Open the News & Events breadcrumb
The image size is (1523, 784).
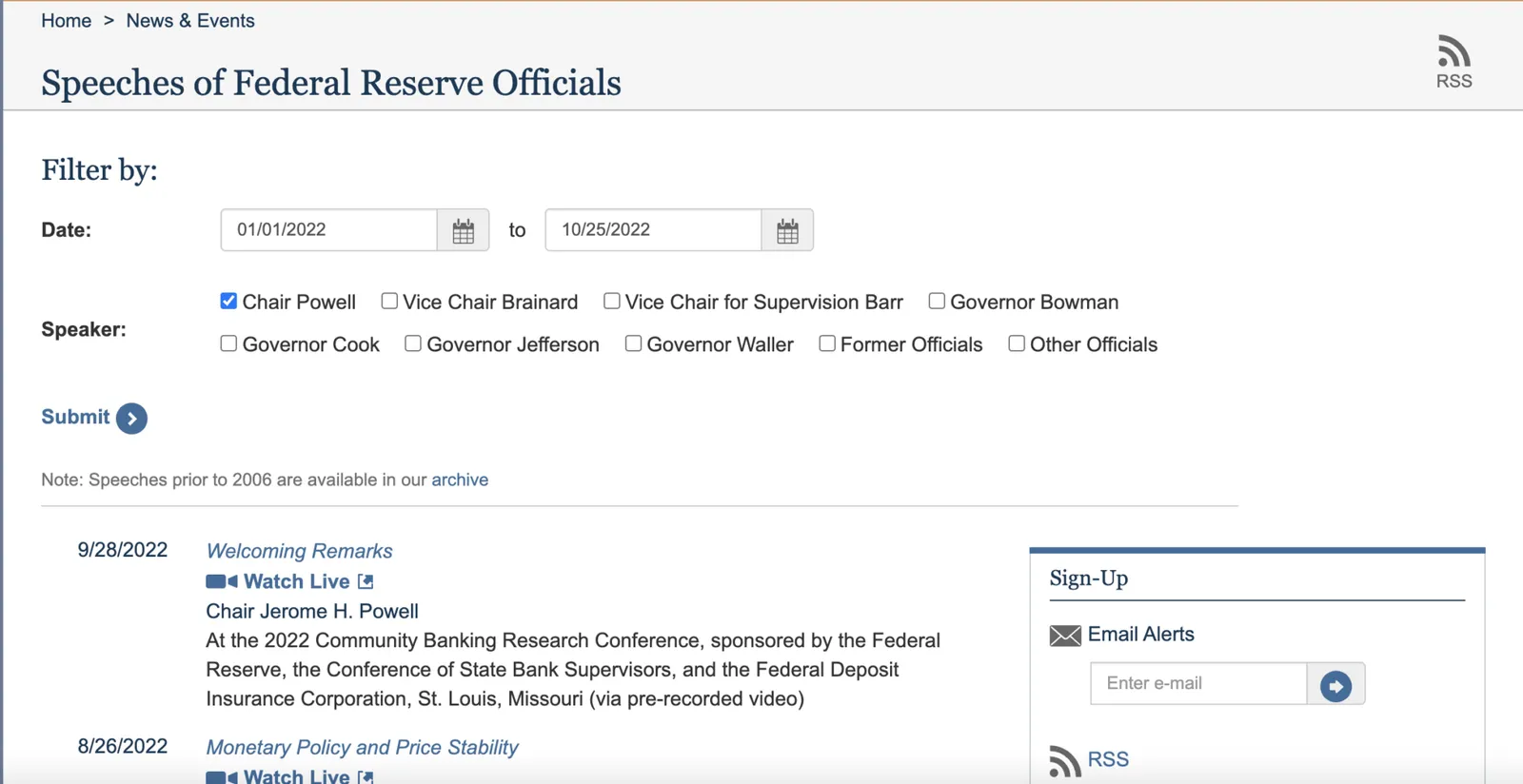pos(190,21)
